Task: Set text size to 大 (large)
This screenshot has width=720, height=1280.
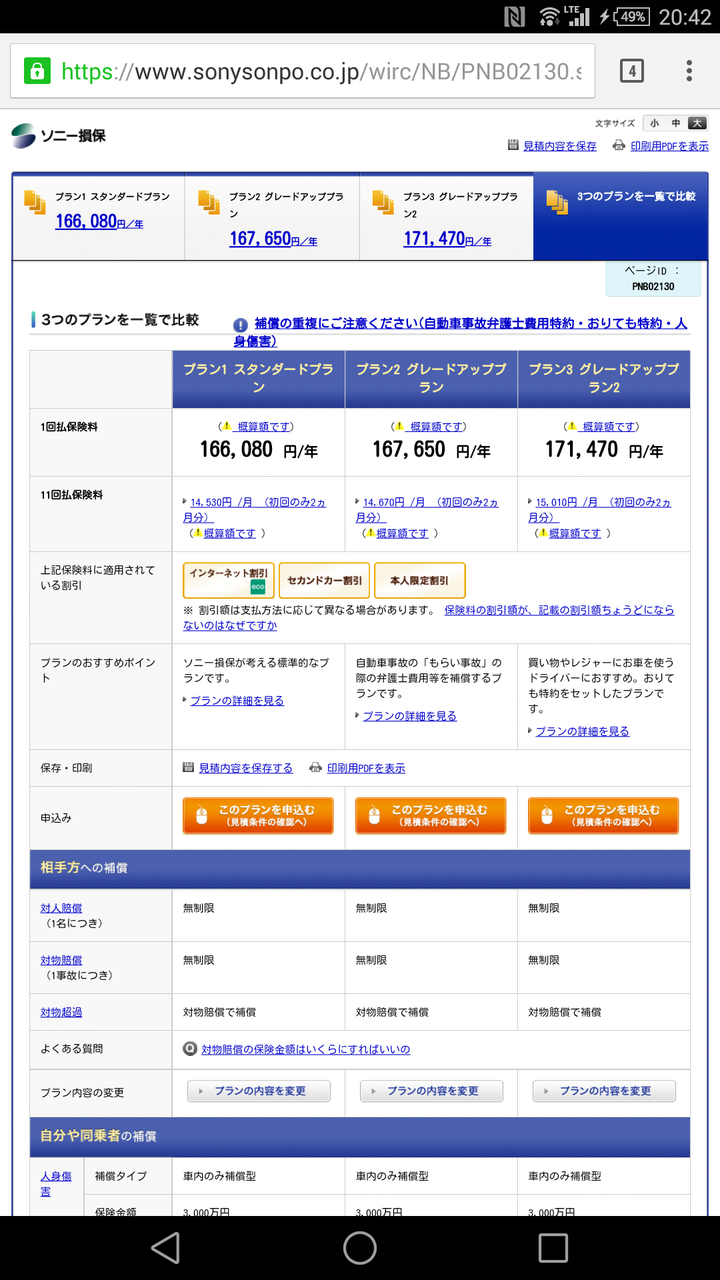Action: click(x=698, y=123)
